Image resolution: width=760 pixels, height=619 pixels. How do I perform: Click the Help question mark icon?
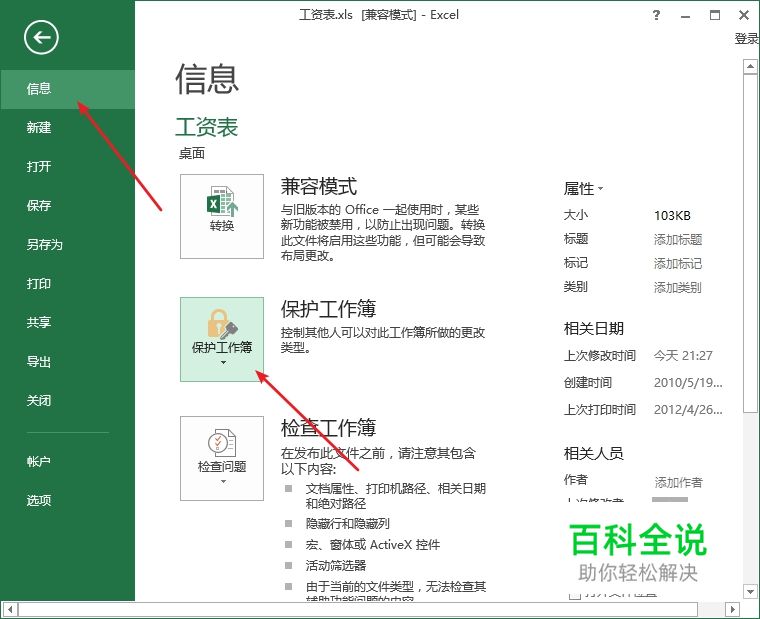pyautogui.click(x=656, y=15)
